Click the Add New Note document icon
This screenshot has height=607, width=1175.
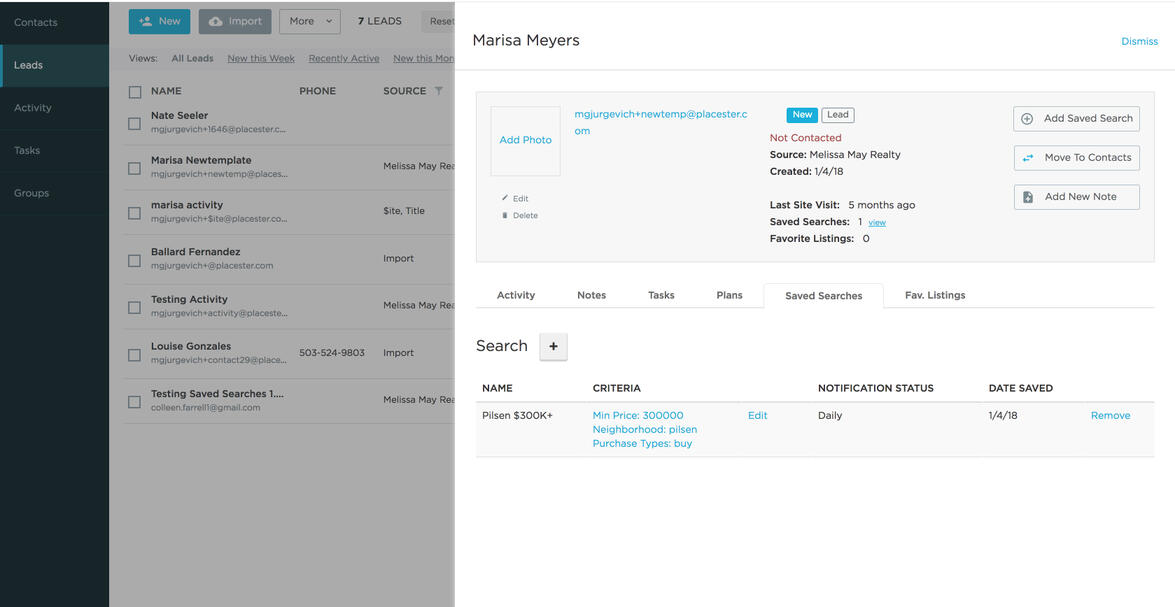[1027, 197]
